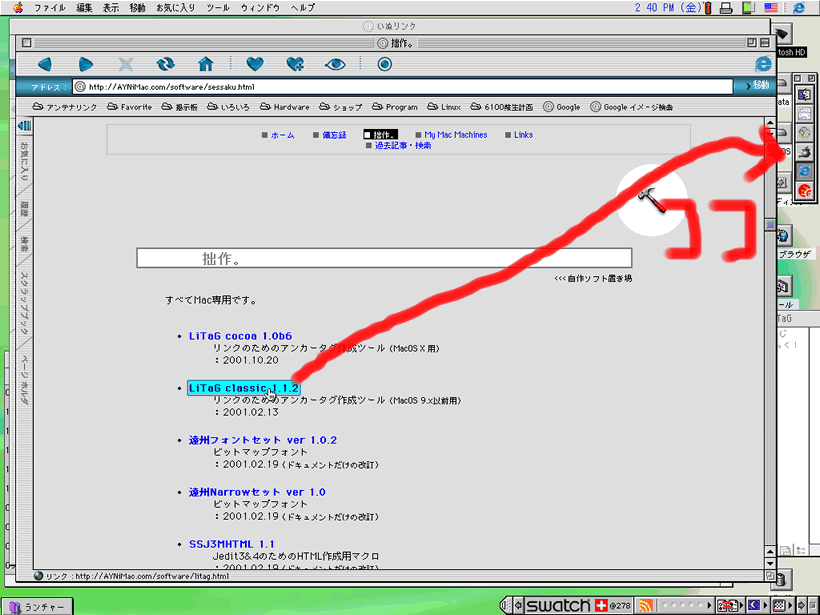Click the Swatch beat module in the control strip

coord(577,606)
